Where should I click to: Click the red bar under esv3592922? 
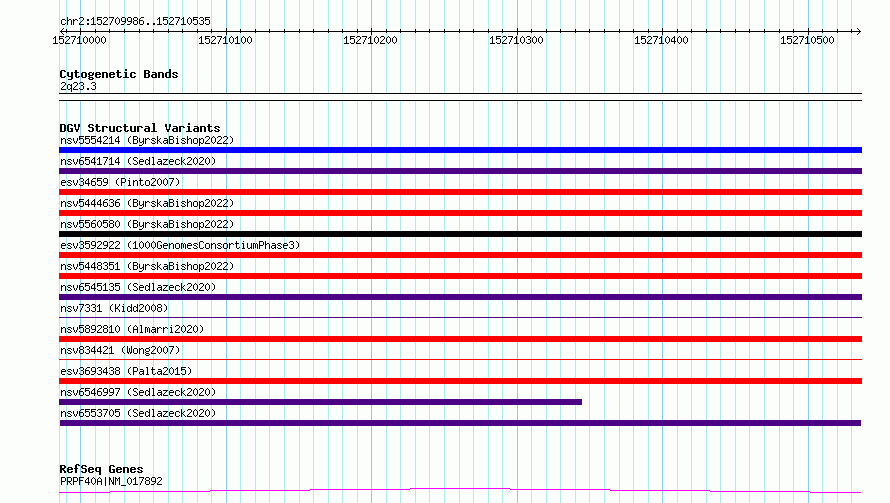(460, 255)
